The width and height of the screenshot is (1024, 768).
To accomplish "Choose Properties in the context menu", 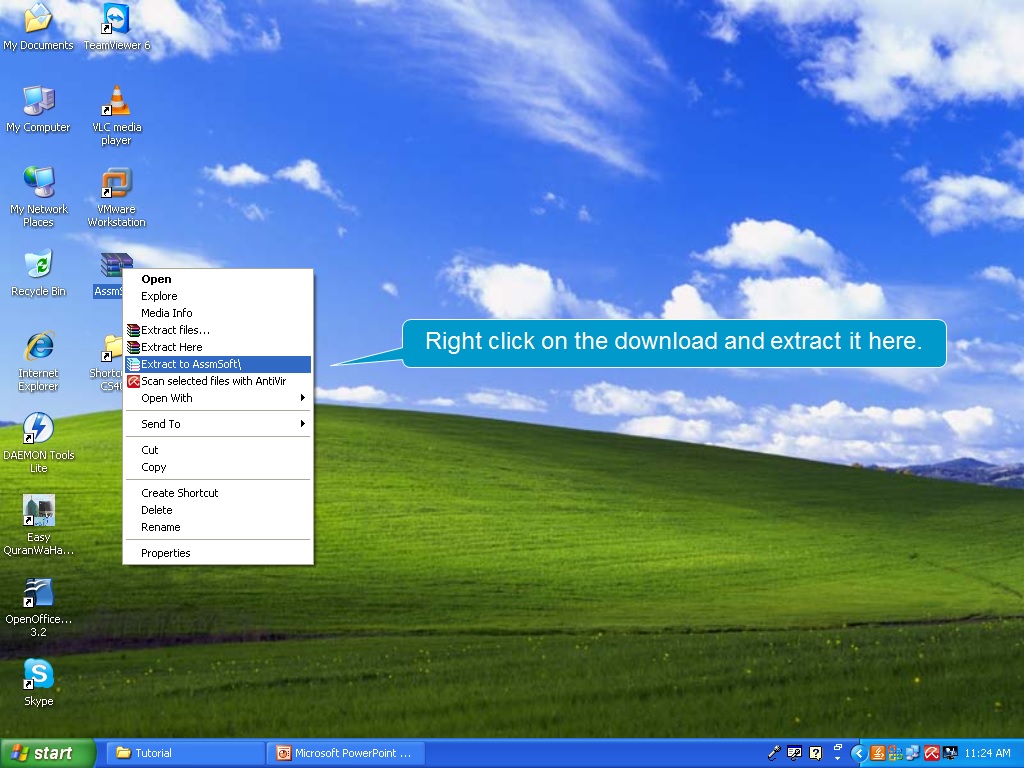I will coord(218,553).
